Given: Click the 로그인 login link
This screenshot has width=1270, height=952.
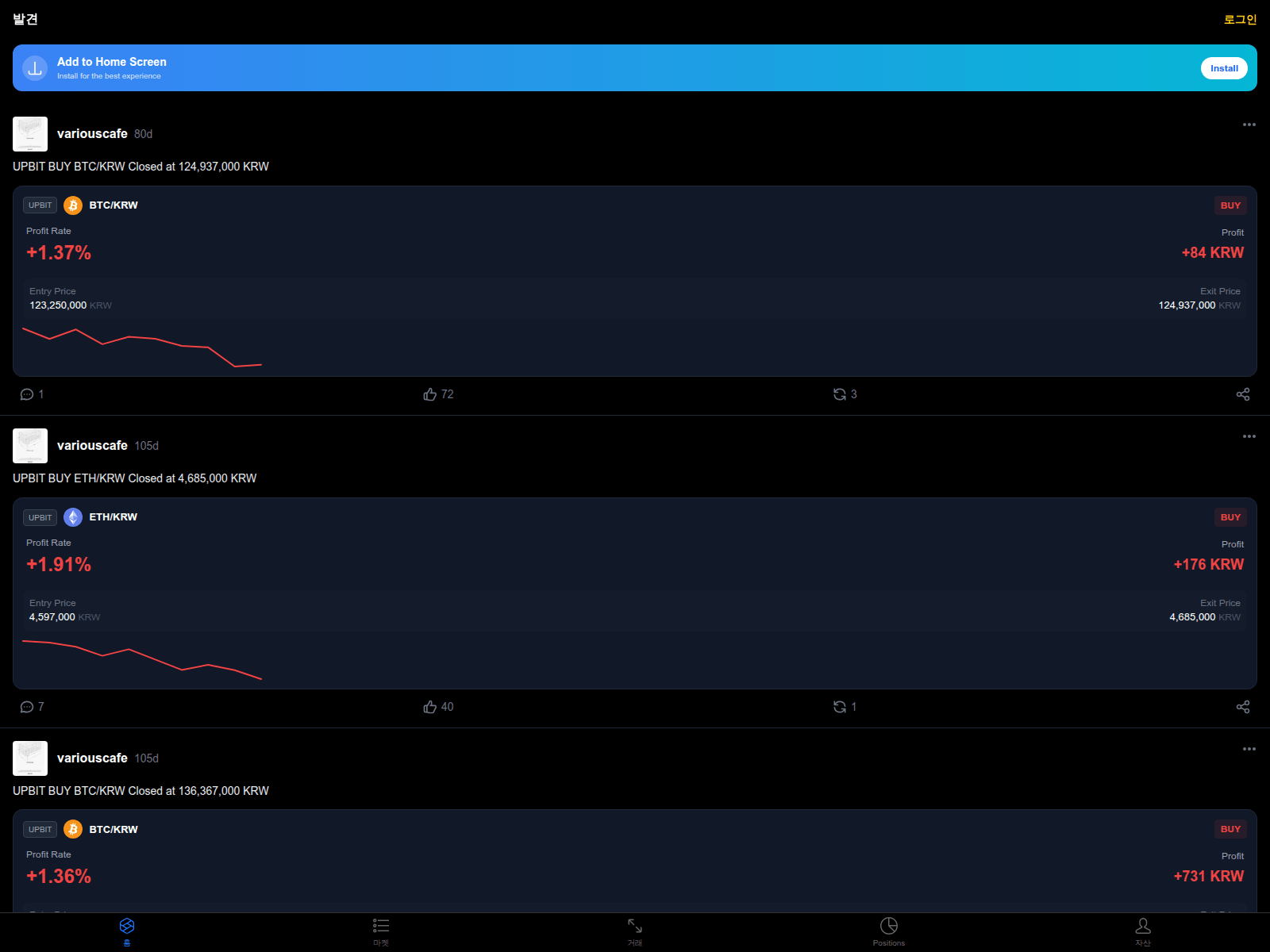Looking at the screenshot, I should pos(1240,19).
